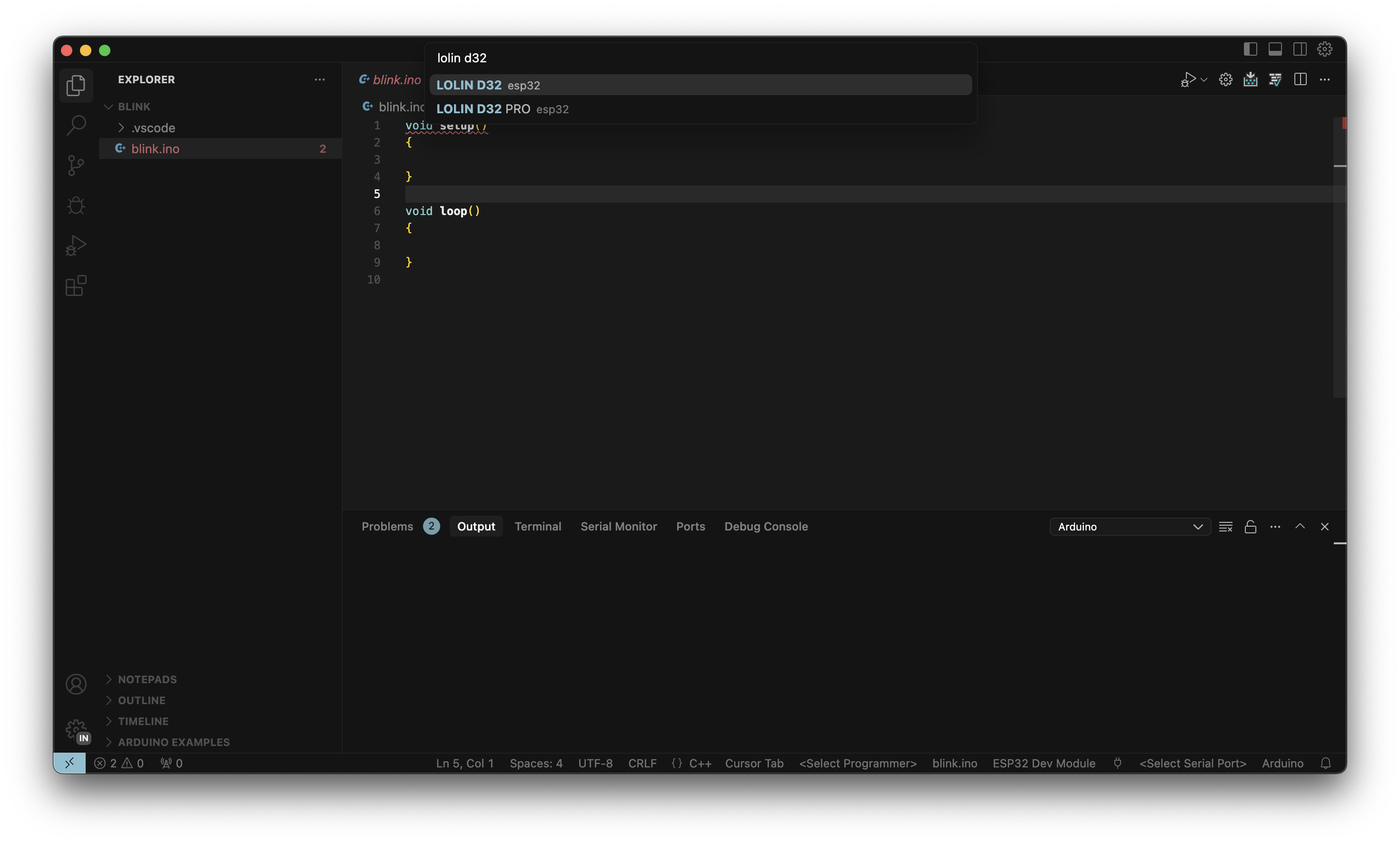This screenshot has height=844, width=1400.
Task: Toggle output auto-scroll lock icon
Action: click(1250, 527)
